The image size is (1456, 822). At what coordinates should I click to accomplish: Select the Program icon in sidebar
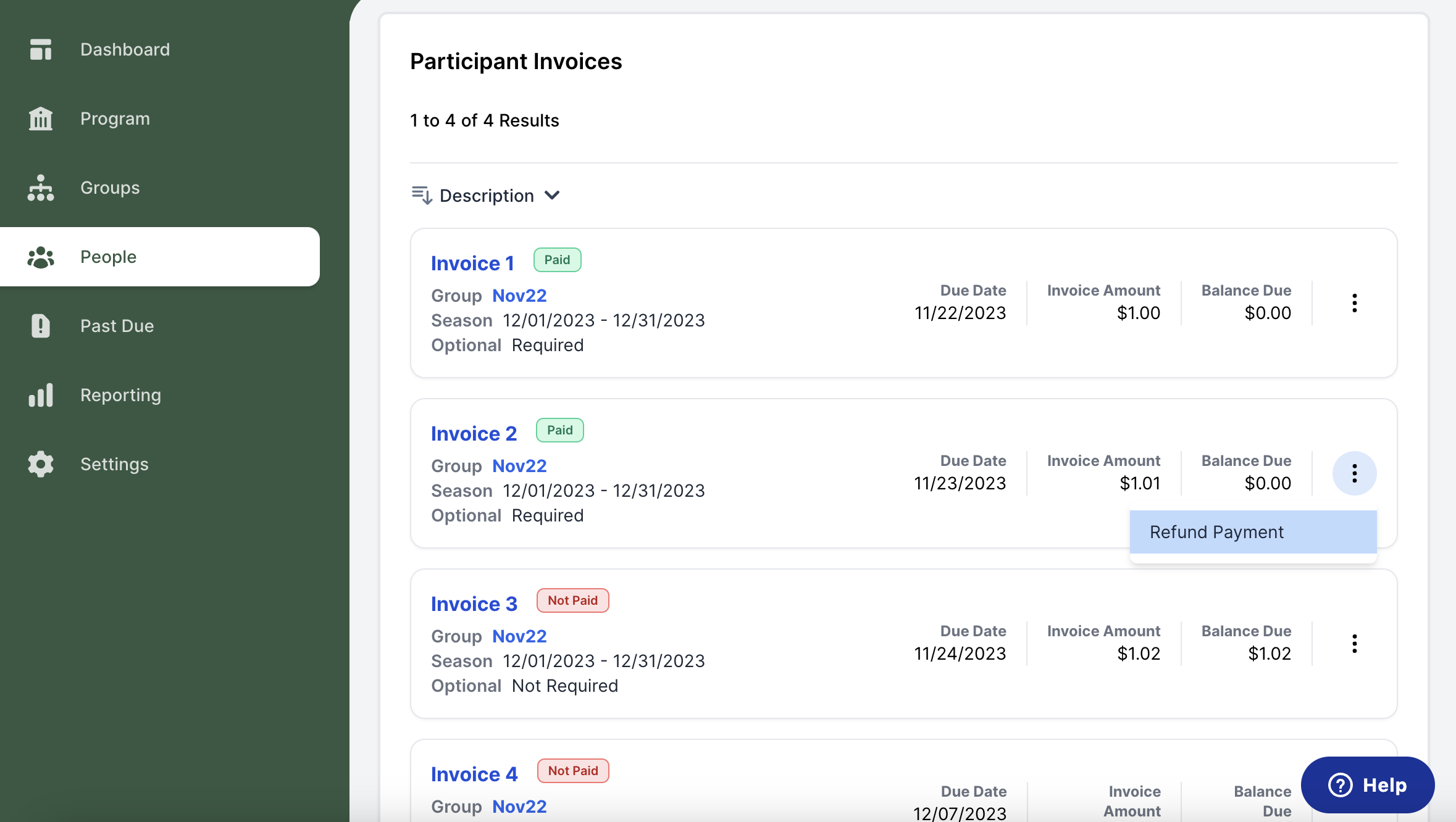pyautogui.click(x=40, y=117)
